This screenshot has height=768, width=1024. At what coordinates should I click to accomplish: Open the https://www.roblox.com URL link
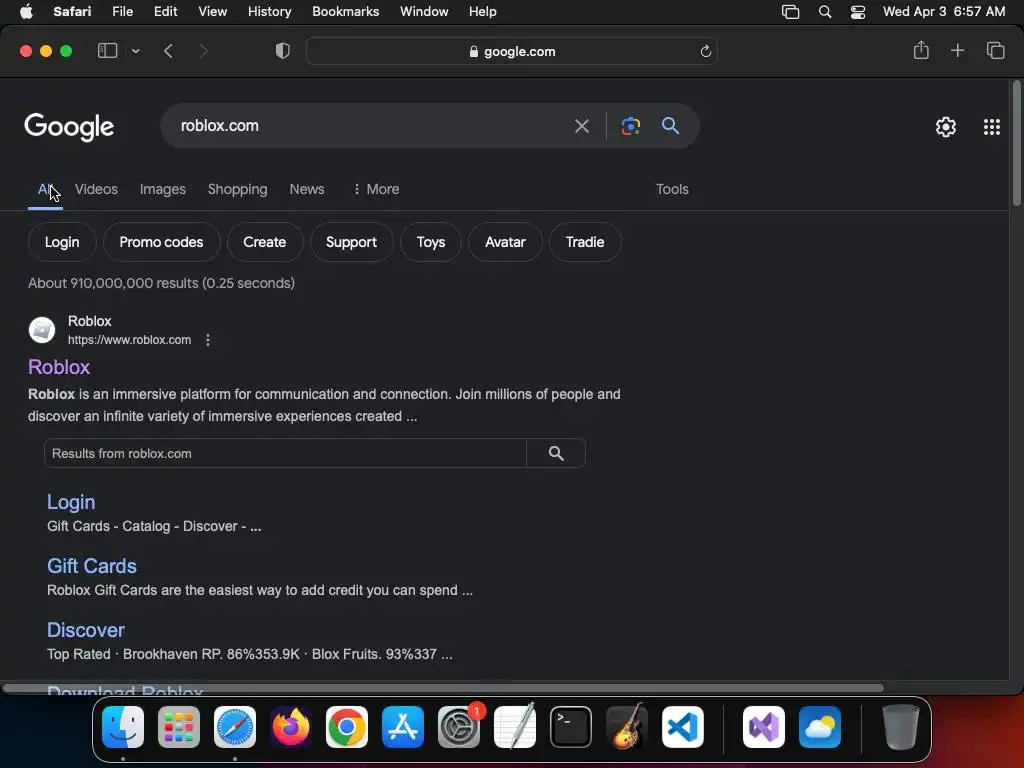[129, 340]
